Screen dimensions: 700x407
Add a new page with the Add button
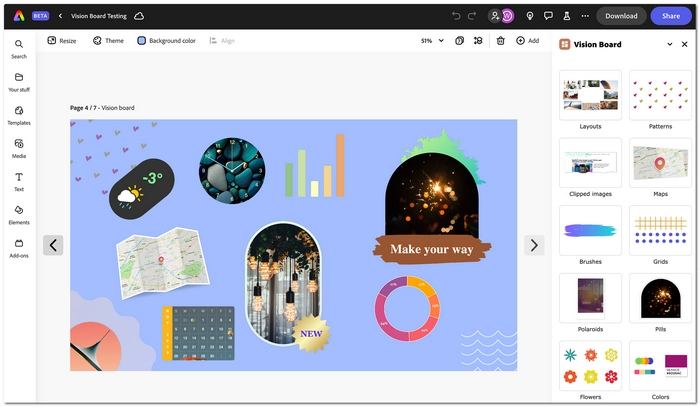pos(528,41)
